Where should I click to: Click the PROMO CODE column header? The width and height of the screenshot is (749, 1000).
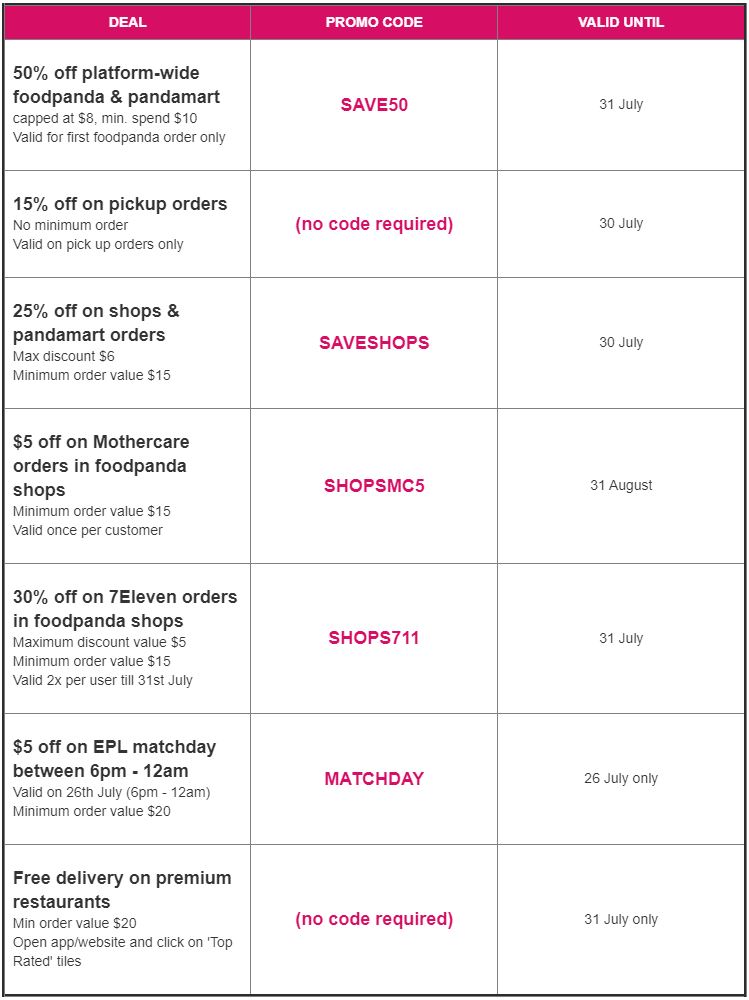(x=374, y=22)
